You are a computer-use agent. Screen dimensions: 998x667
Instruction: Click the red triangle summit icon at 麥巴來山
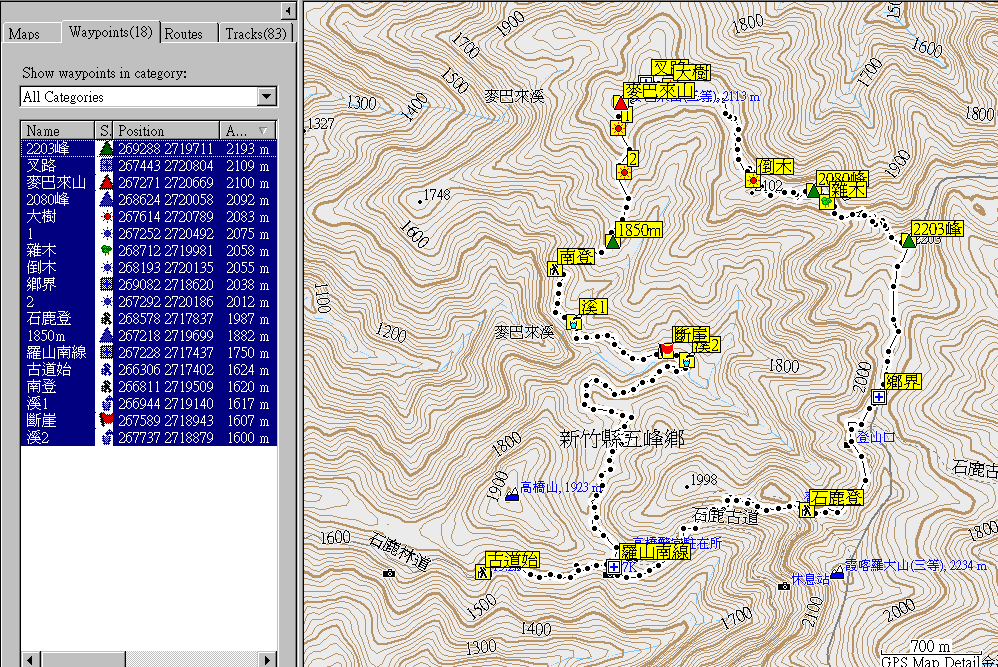[621, 102]
